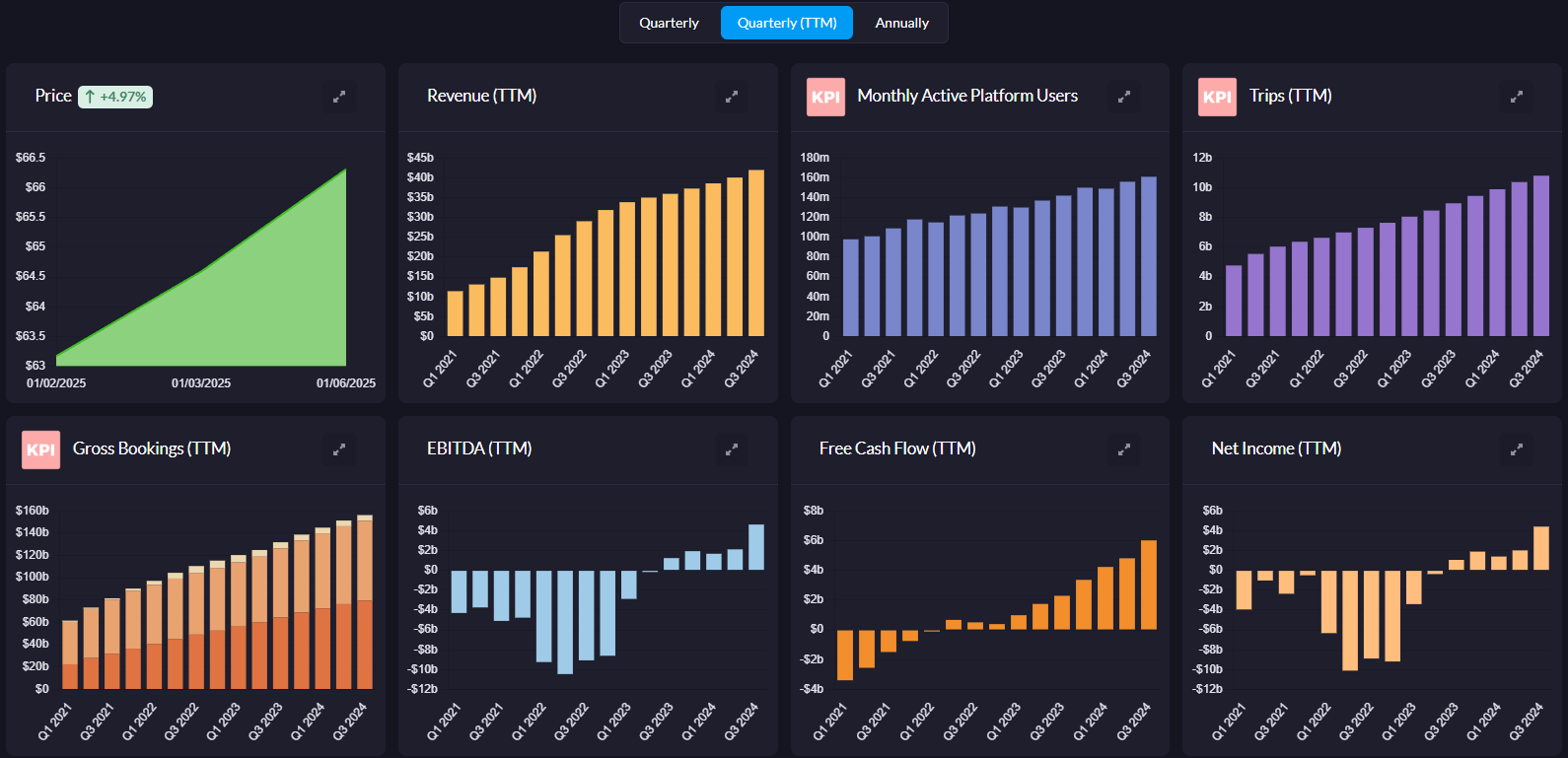Expand the Trips (TTM) chart
The image size is (1568, 758).
[x=1516, y=97]
